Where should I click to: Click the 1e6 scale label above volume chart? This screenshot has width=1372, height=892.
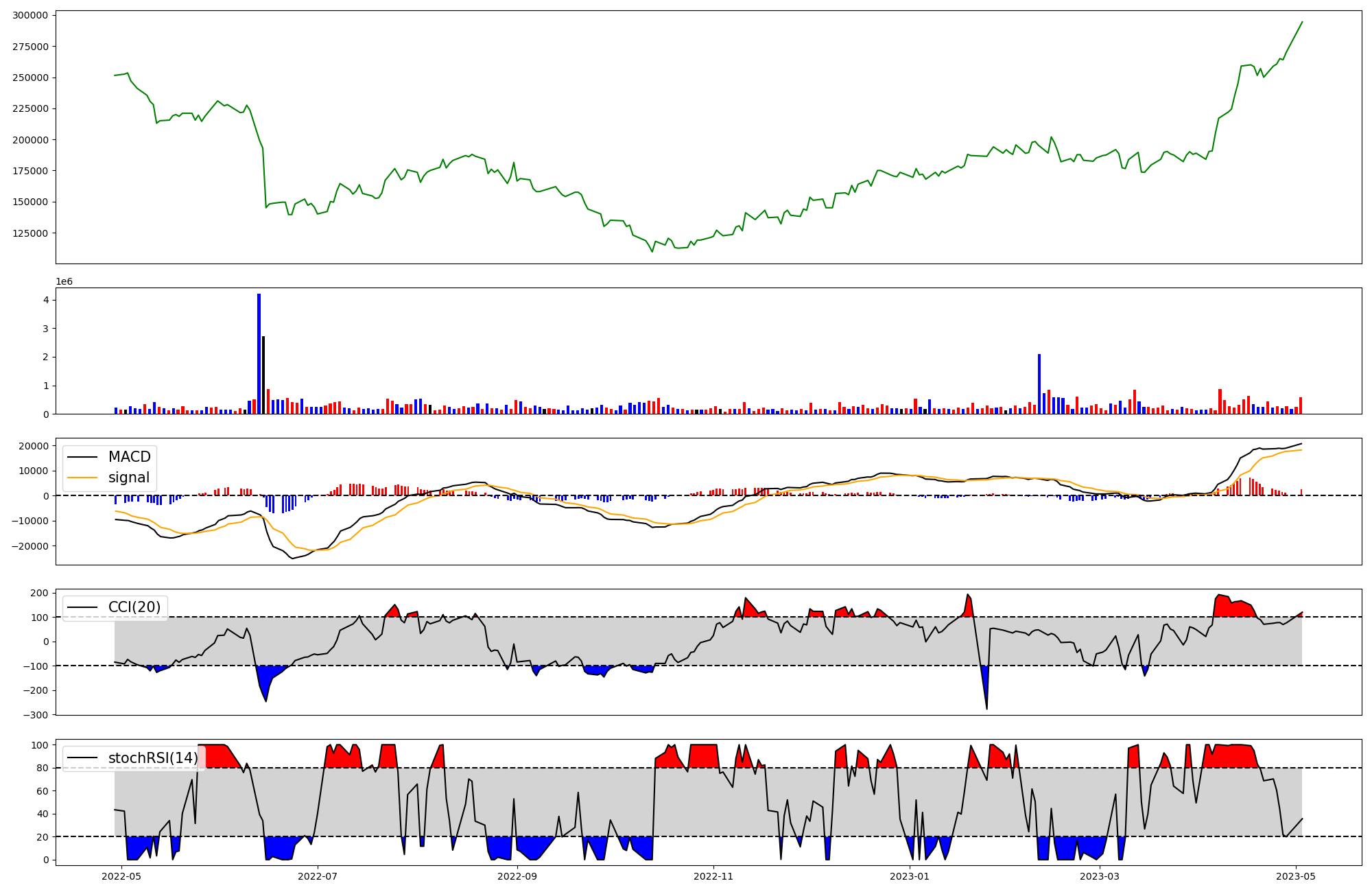click(x=64, y=282)
